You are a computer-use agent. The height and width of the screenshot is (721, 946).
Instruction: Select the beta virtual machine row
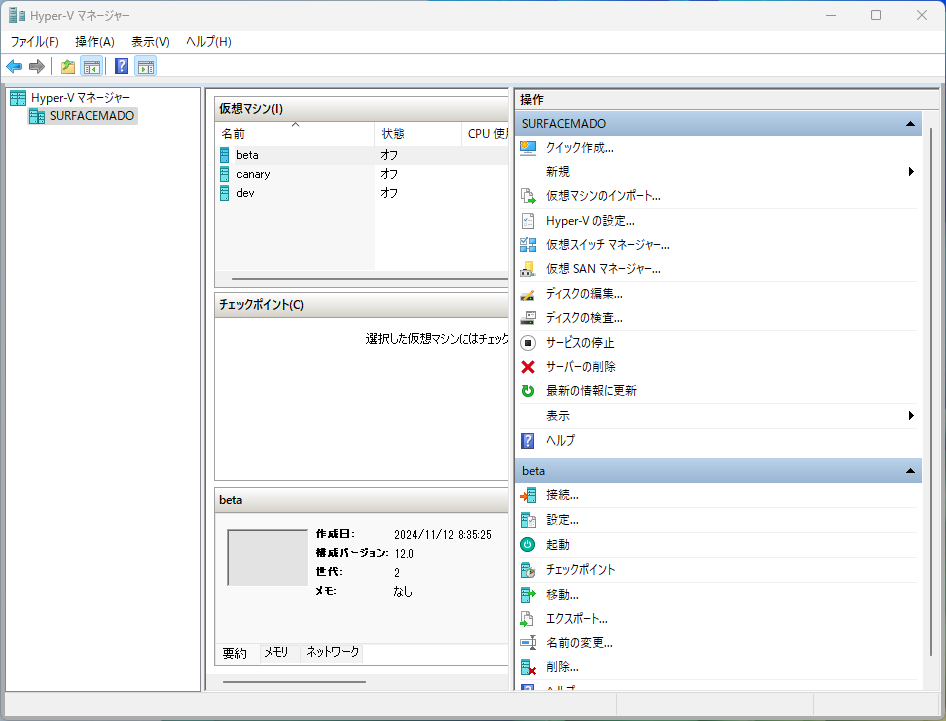[x=362, y=155]
